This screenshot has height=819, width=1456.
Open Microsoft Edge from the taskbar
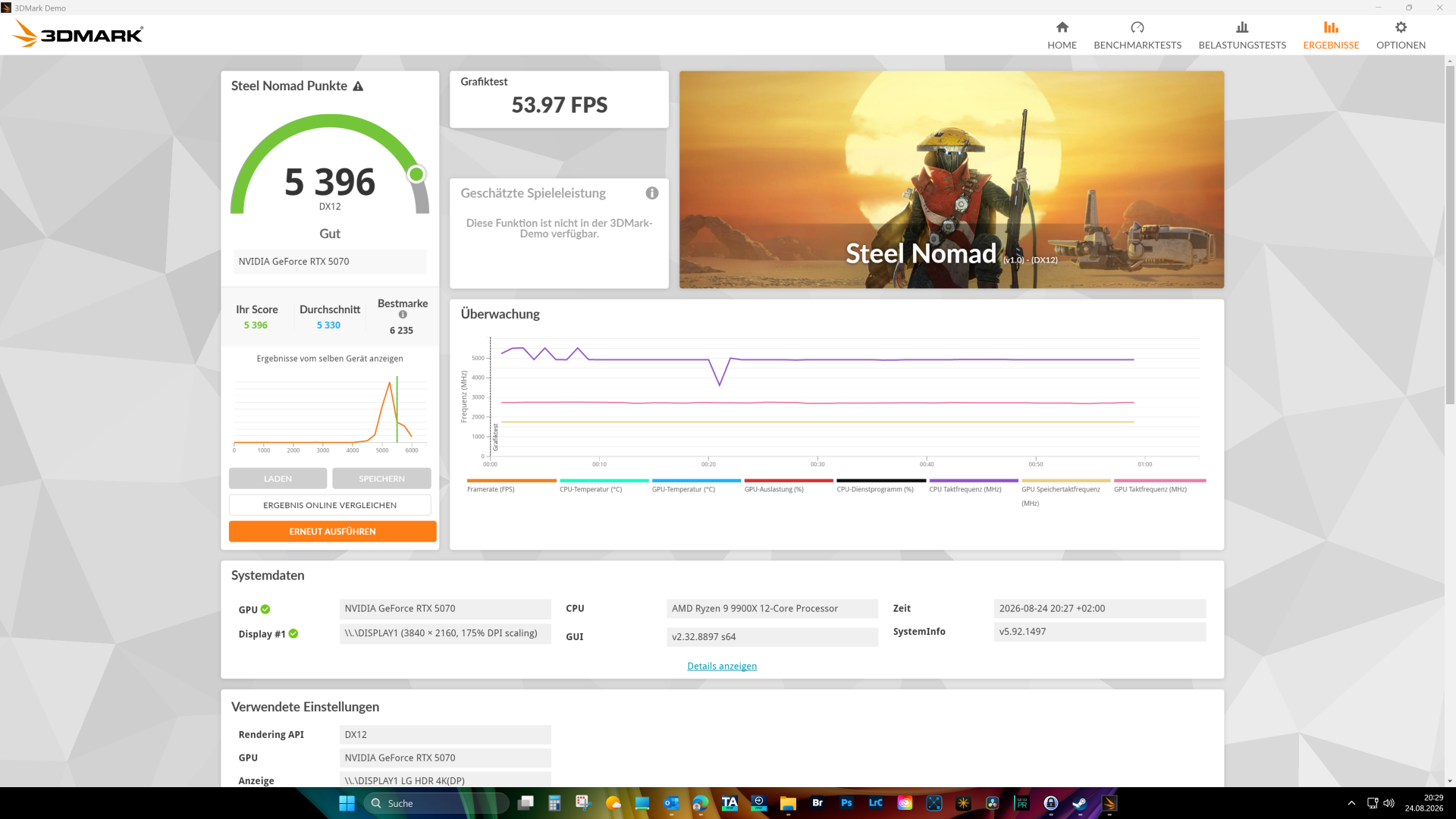pos(700,803)
